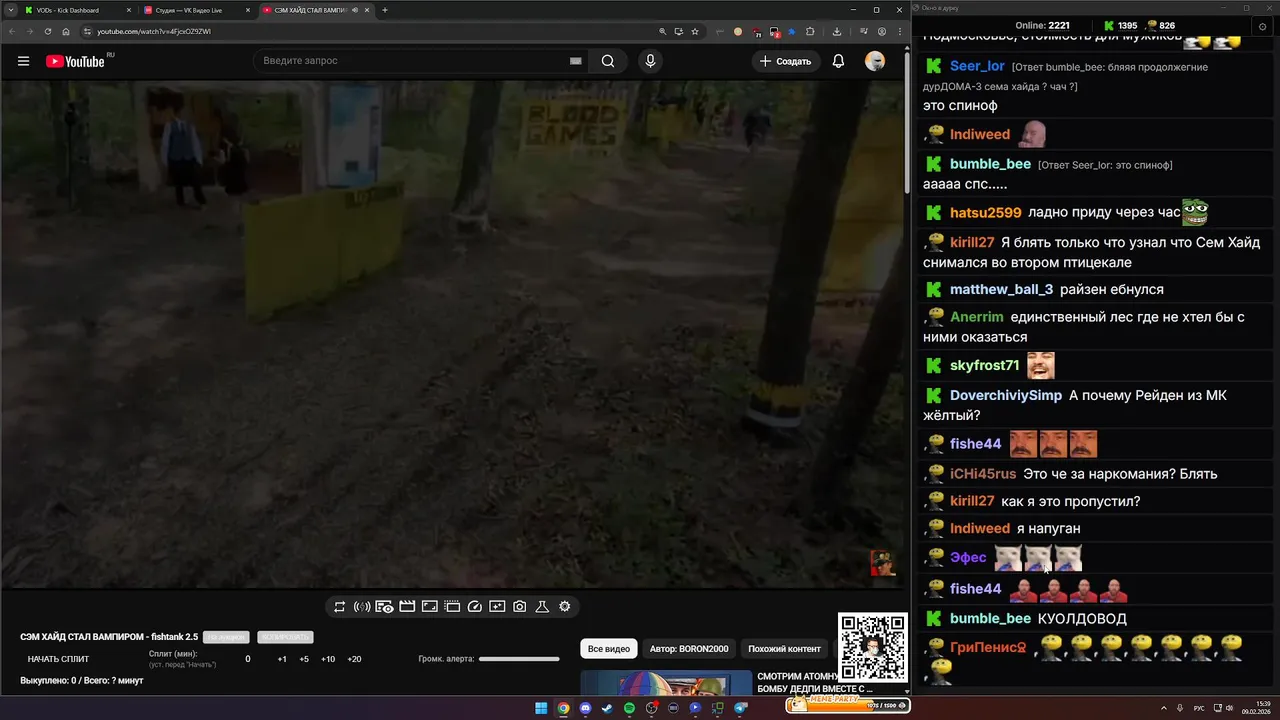The width and height of the screenshot is (1280, 720).
Task: Open Chrome downloads icon
Action: pos(836,31)
